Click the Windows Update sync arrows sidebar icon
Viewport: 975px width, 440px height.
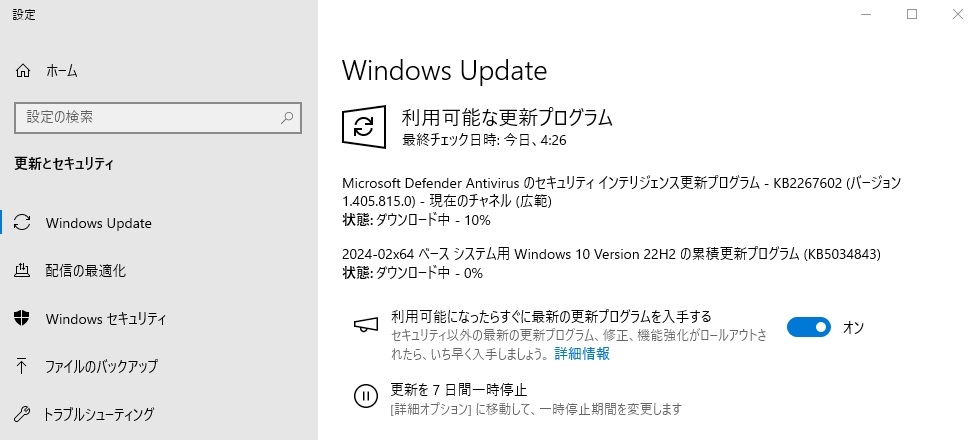[x=24, y=223]
